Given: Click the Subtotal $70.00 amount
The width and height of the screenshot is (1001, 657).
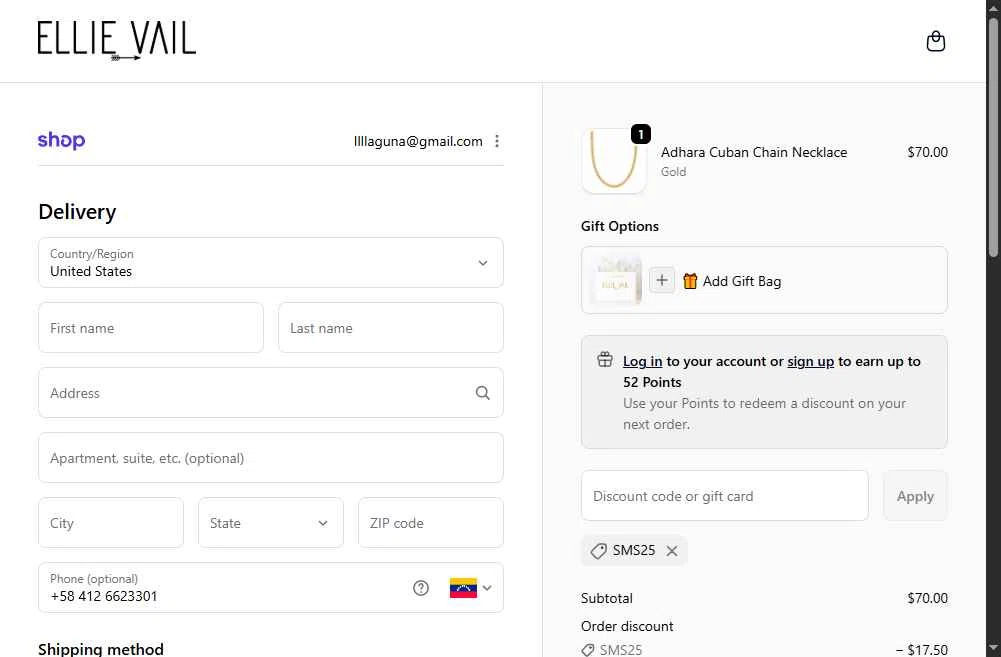Looking at the screenshot, I should point(927,598).
